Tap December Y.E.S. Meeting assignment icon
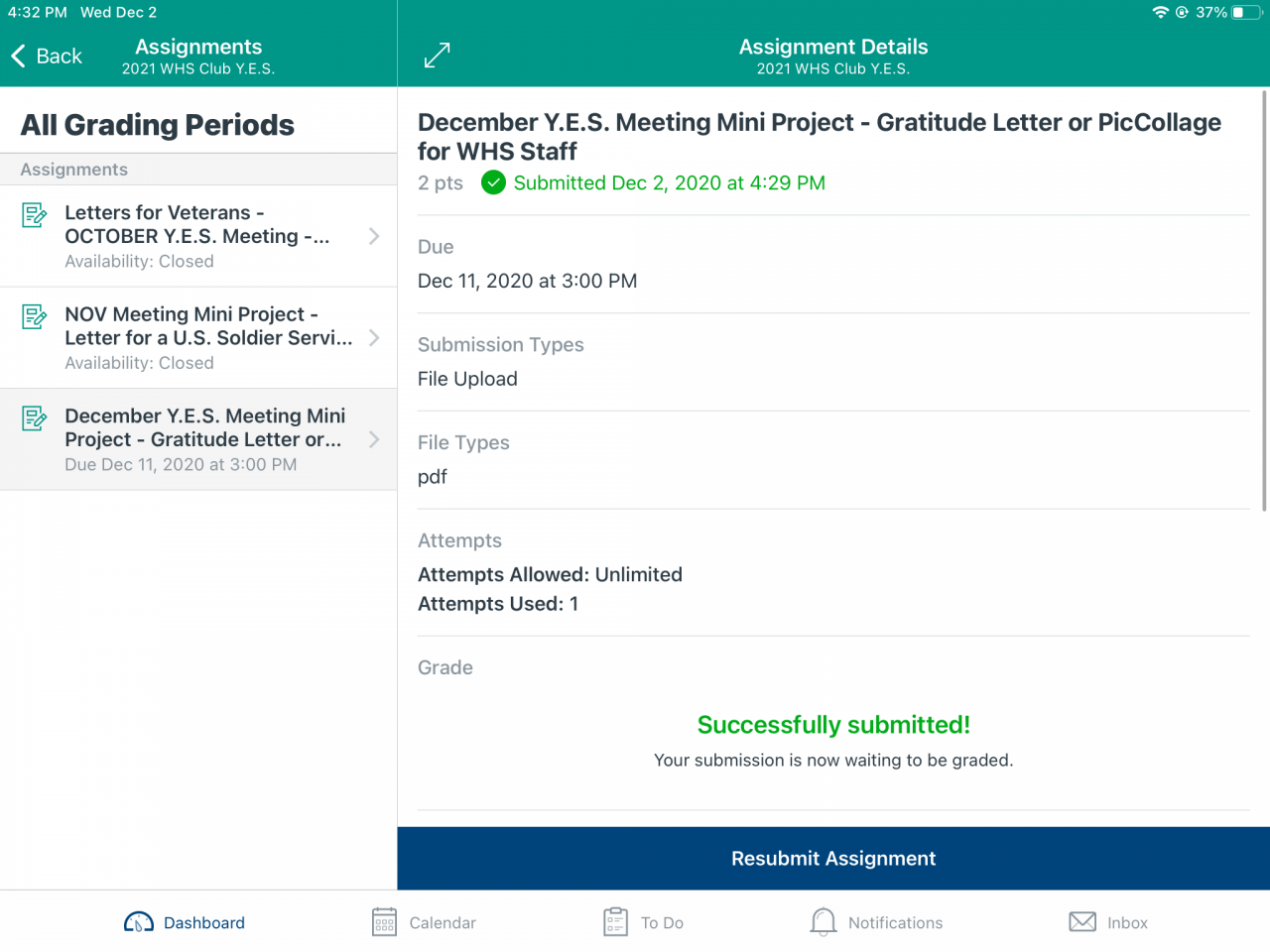 [x=35, y=417]
